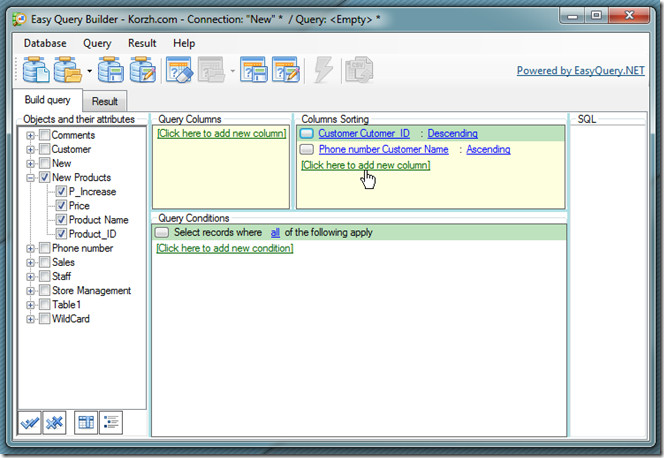Viewport: 664px width, 458px height.
Task: Expand the Sales tree node
Action: pyautogui.click(x=30, y=262)
